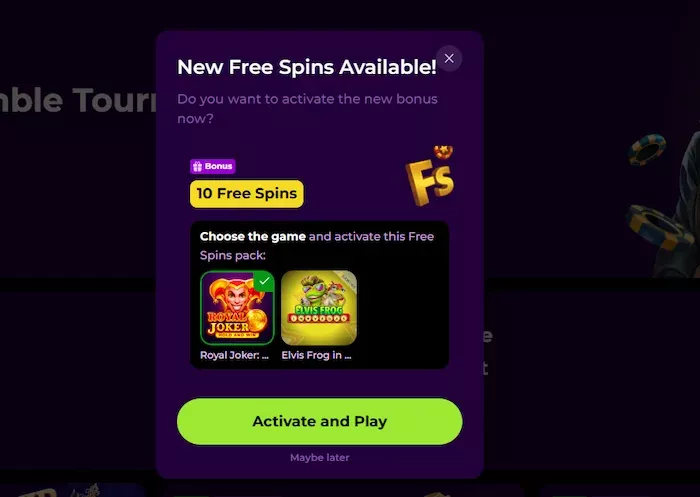Click the dimmed Tournament heading behind dialog

[78, 100]
